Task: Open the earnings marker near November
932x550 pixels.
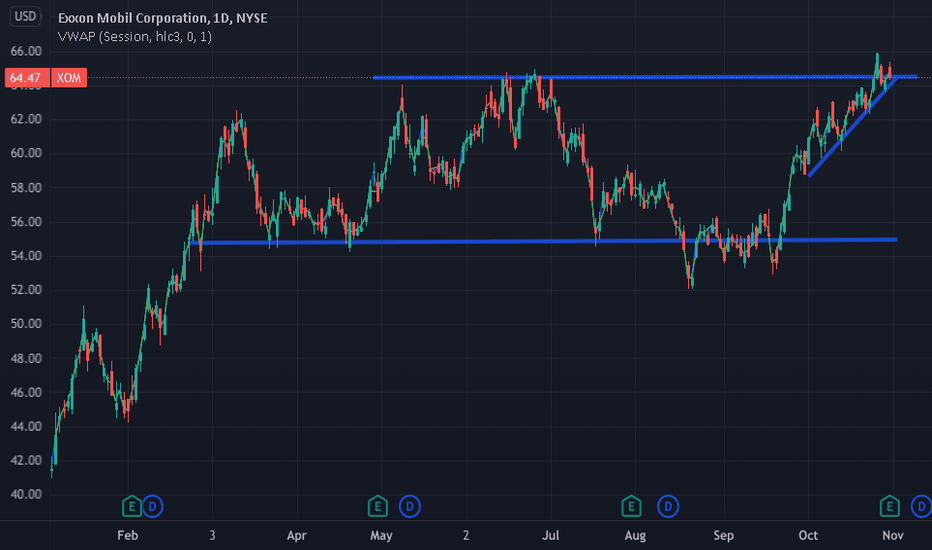Action: [890, 507]
